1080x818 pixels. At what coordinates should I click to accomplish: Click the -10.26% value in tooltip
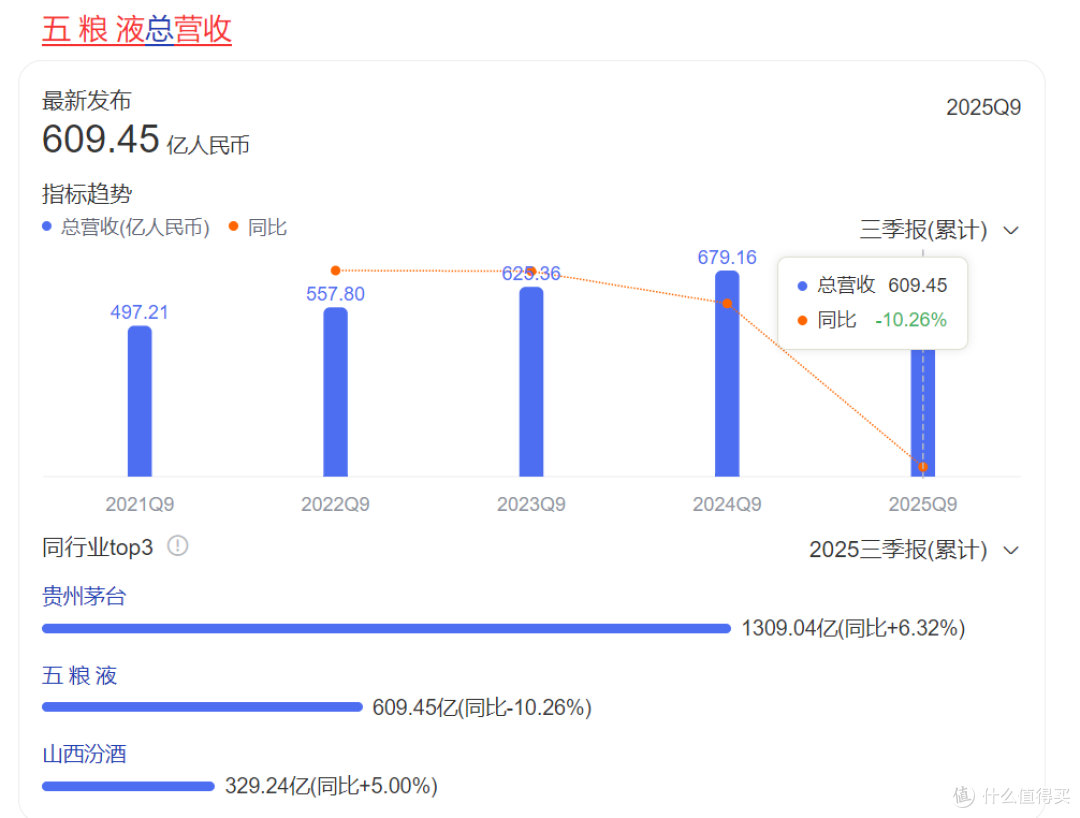coord(911,320)
